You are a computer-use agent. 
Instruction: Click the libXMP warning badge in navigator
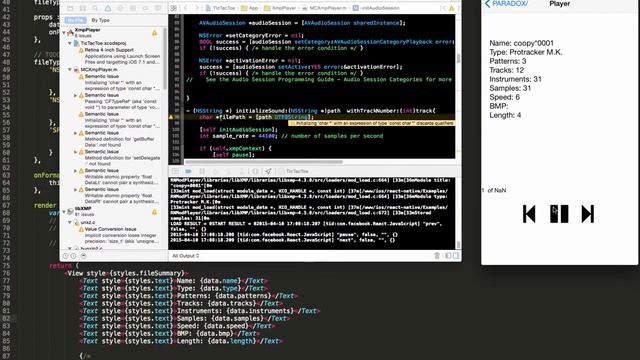155,212
